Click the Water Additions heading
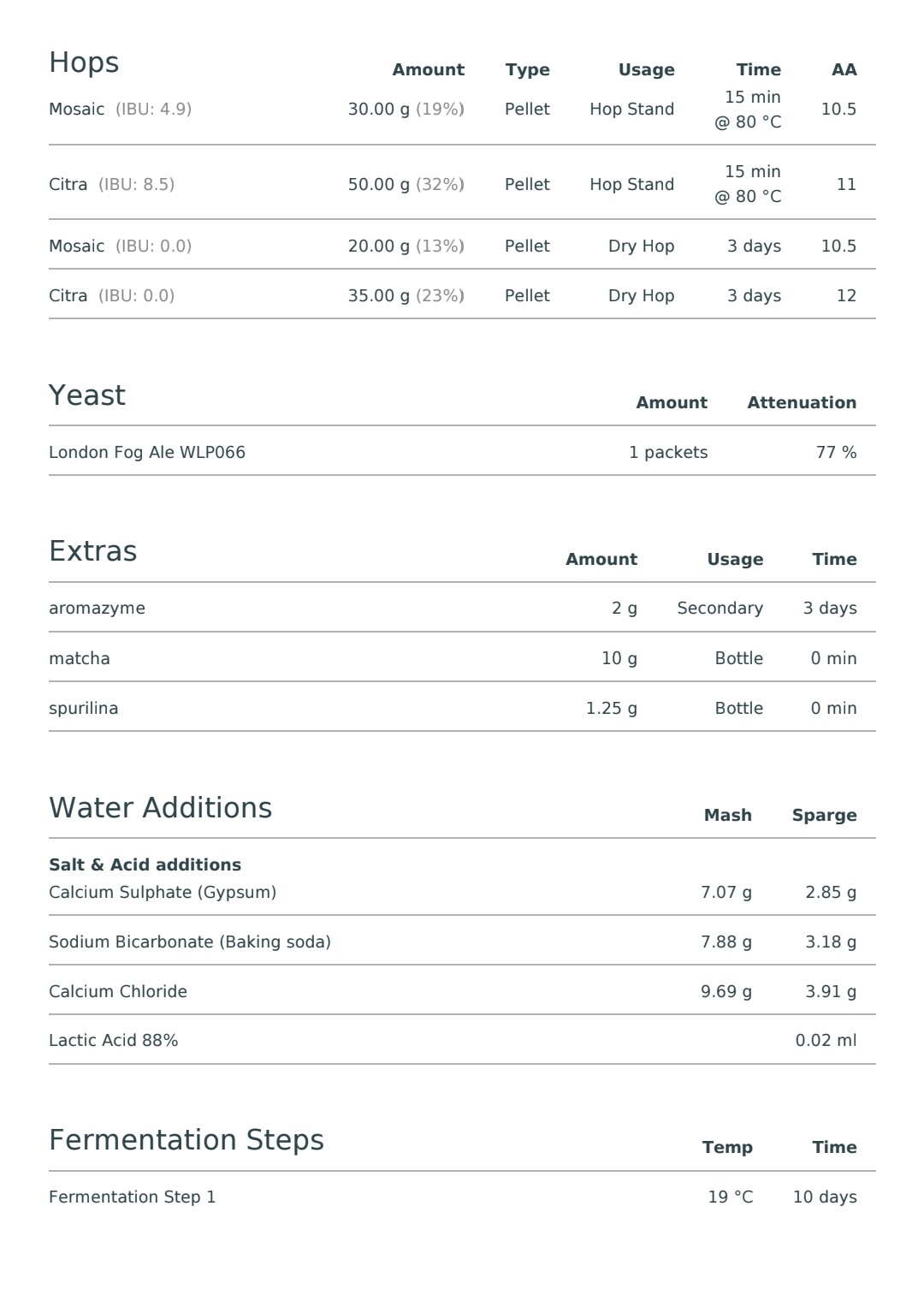924x1307 pixels. [x=160, y=808]
